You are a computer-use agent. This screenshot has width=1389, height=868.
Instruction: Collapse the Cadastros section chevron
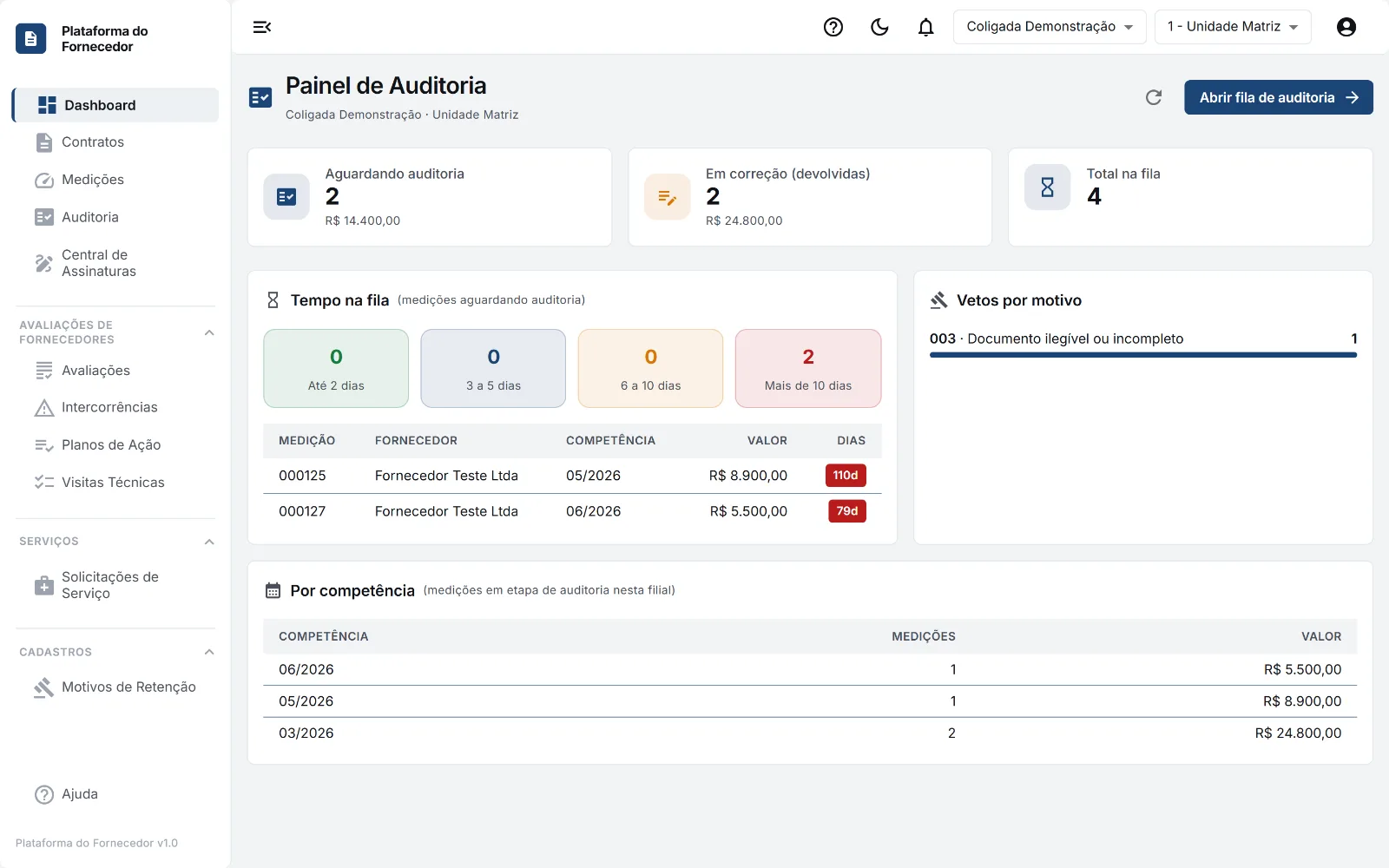pyautogui.click(x=209, y=652)
